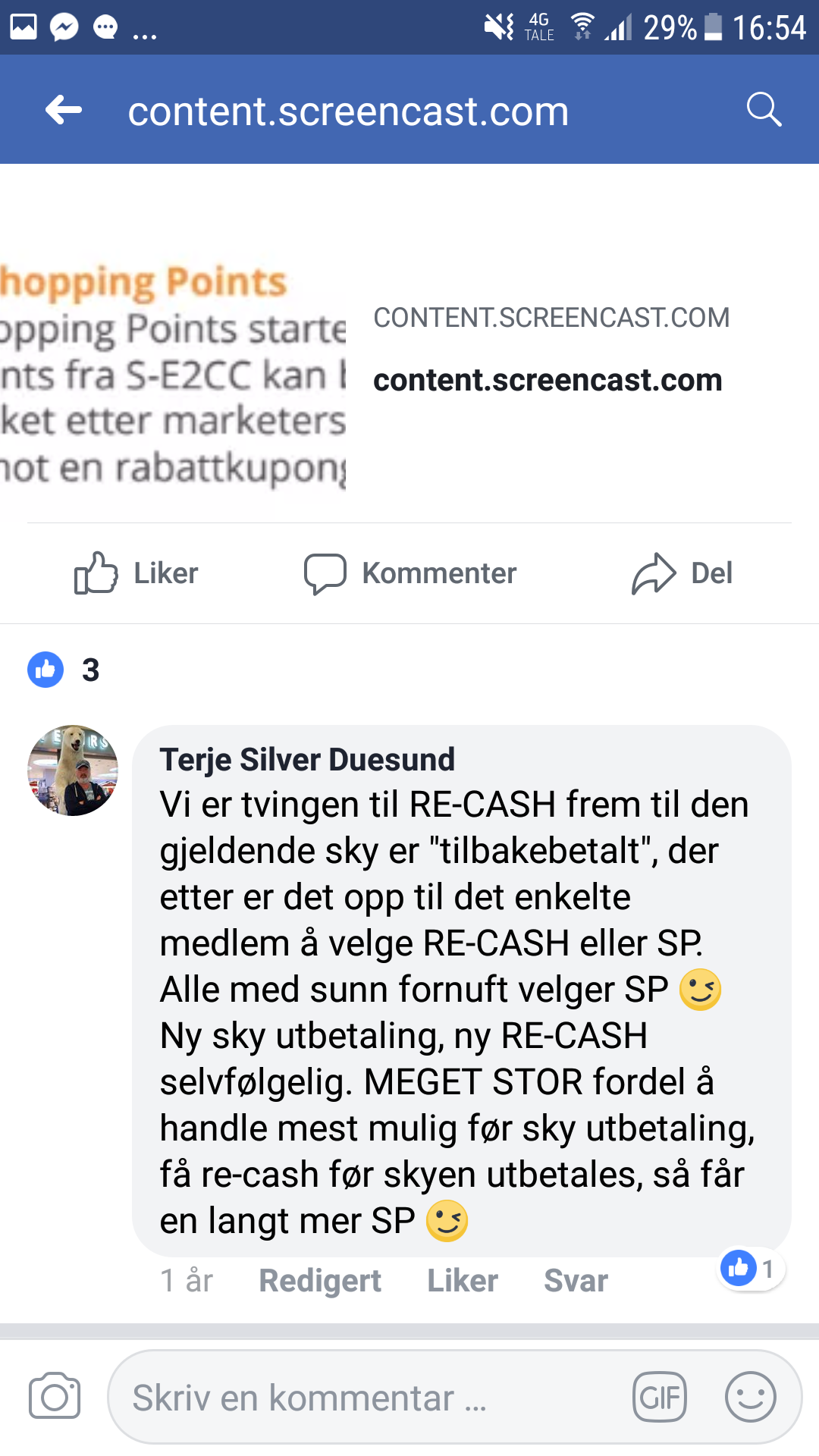Tap the thumbs-up Liker icon
The image size is (819, 1456).
point(96,573)
